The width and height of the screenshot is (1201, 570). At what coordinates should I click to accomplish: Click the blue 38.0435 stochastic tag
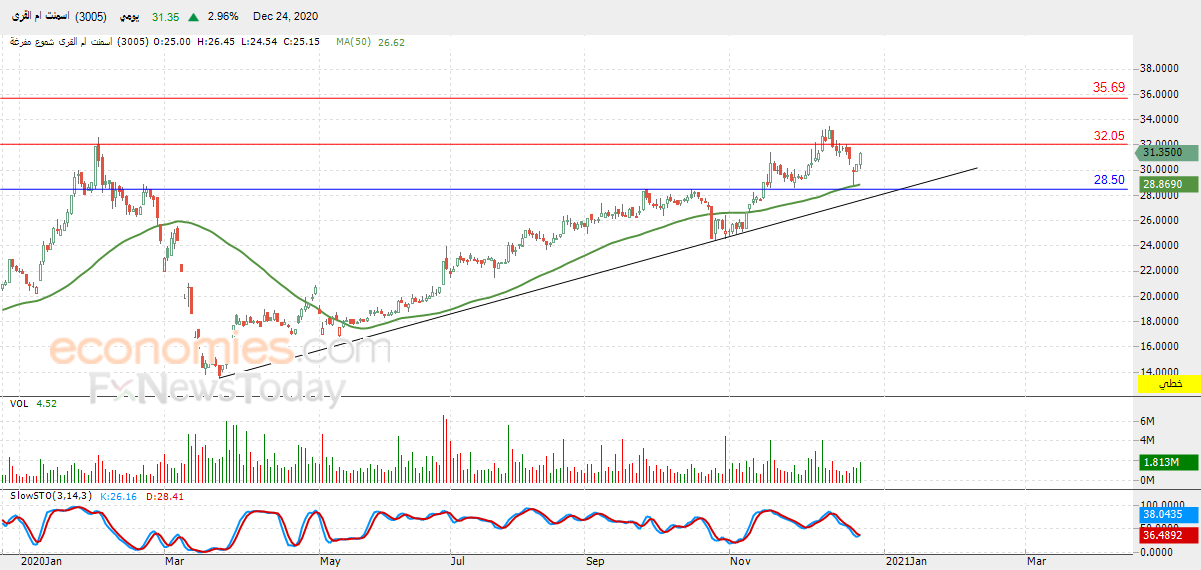1163,515
